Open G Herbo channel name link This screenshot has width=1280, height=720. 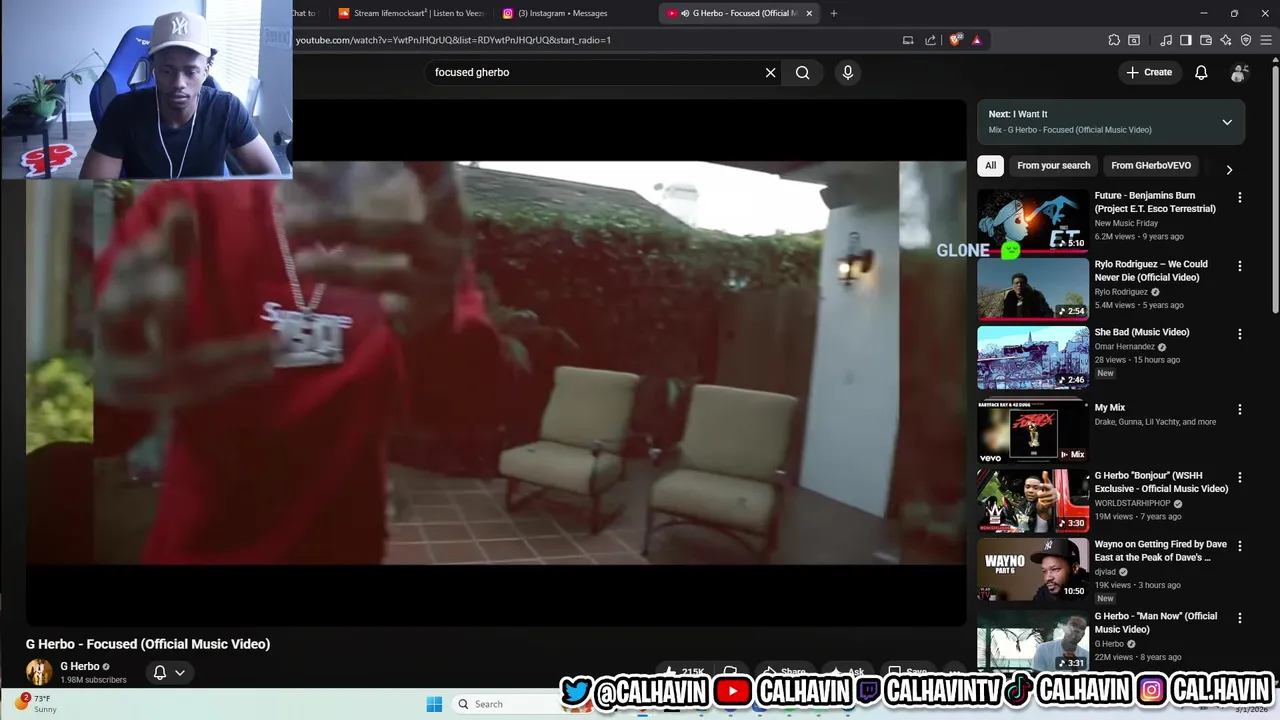click(80, 666)
